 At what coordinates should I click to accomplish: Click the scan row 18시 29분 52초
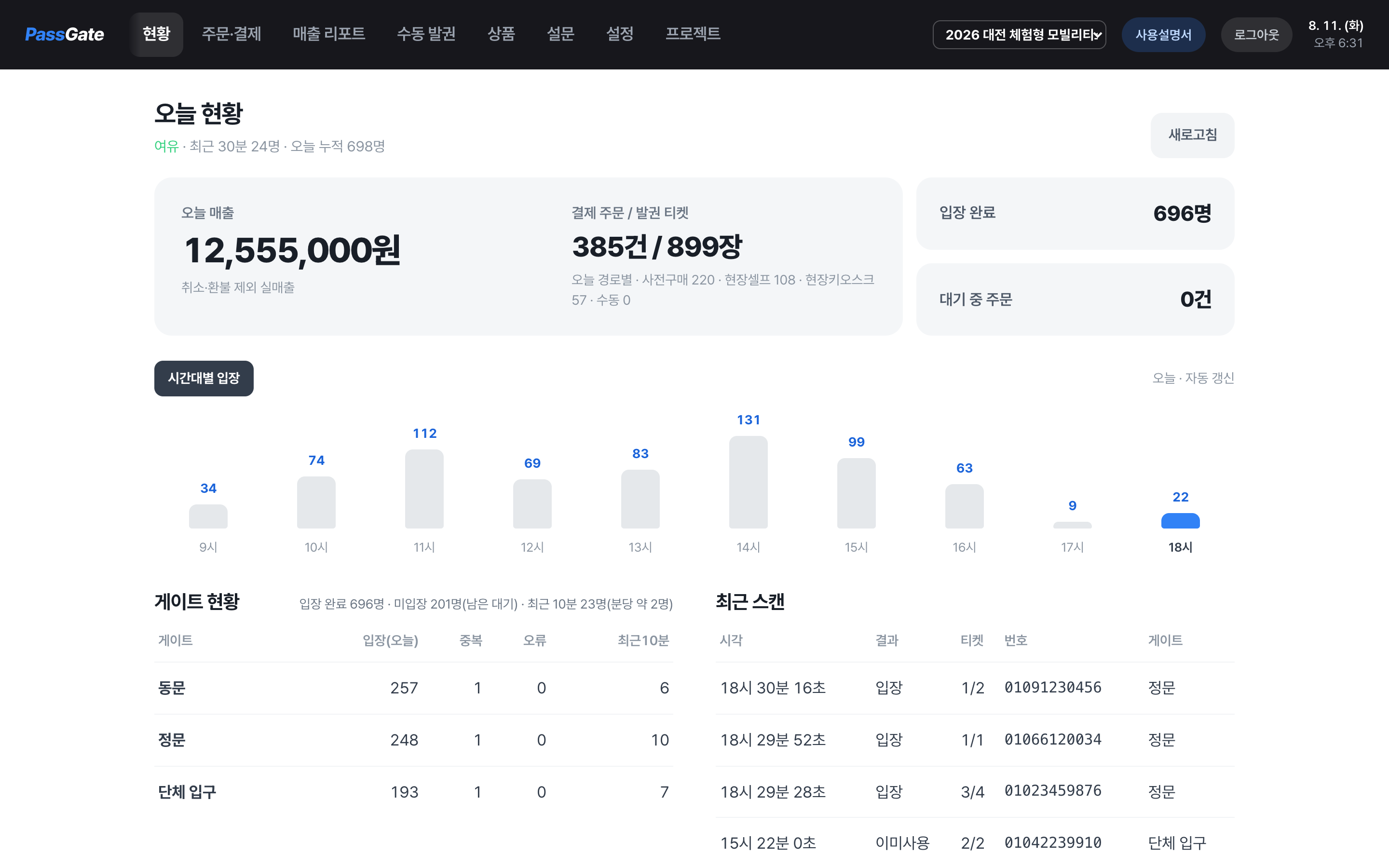975,740
